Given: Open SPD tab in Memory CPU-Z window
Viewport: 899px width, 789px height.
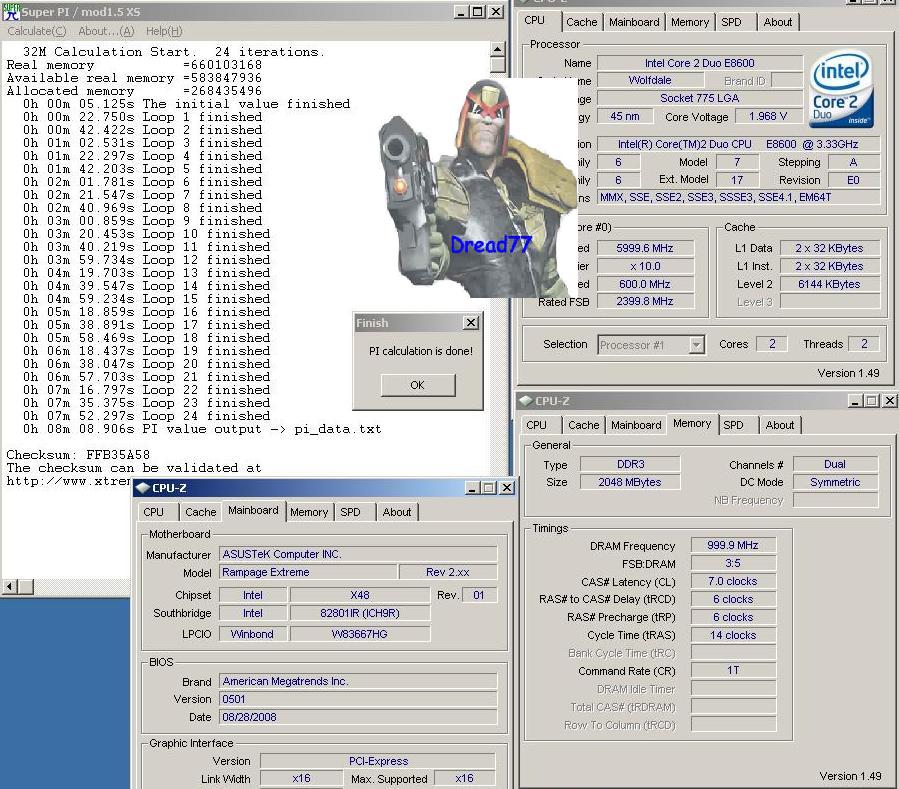Looking at the screenshot, I should pyautogui.click(x=733, y=425).
